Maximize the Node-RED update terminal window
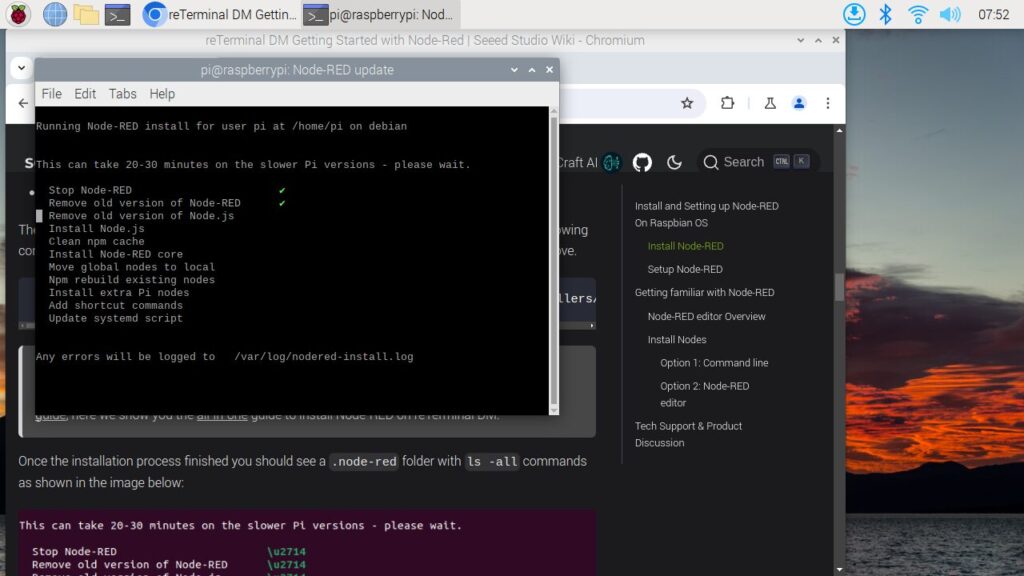The width and height of the screenshot is (1024, 576). click(x=532, y=70)
